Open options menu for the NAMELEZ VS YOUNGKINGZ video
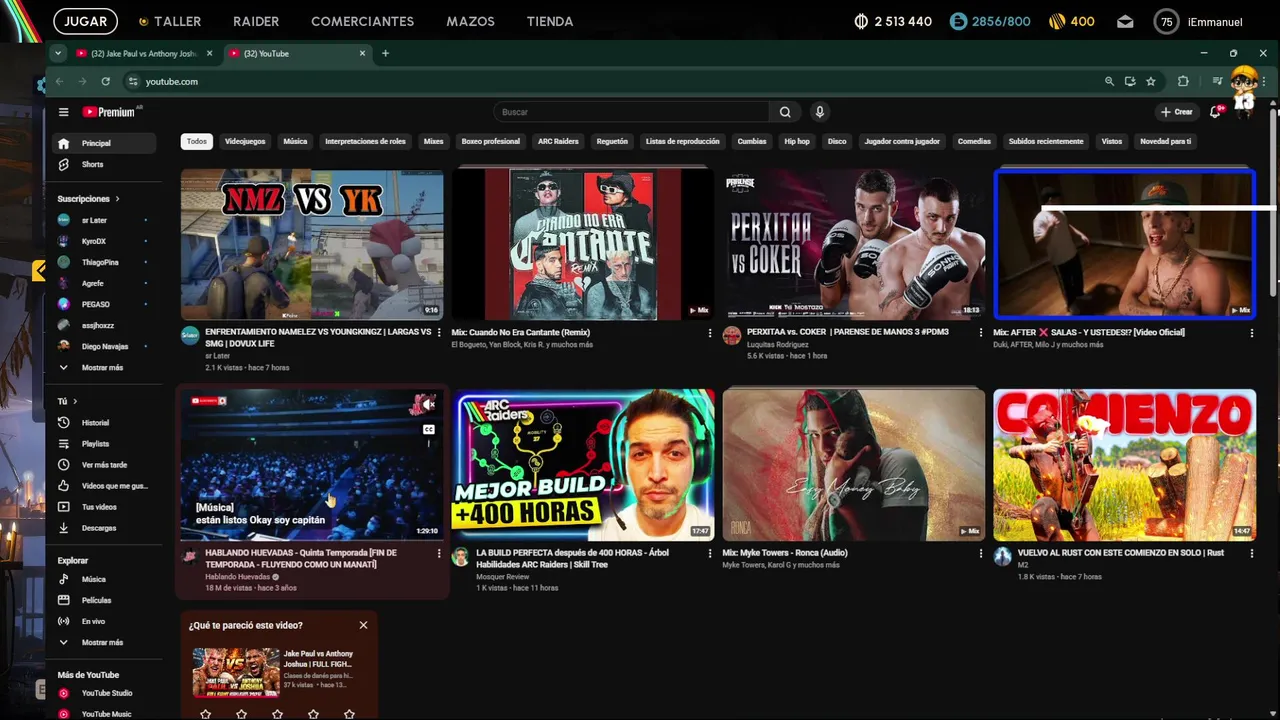The height and width of the screenshot is (720, 1280). pyautogui.click(x=439, y=333)
